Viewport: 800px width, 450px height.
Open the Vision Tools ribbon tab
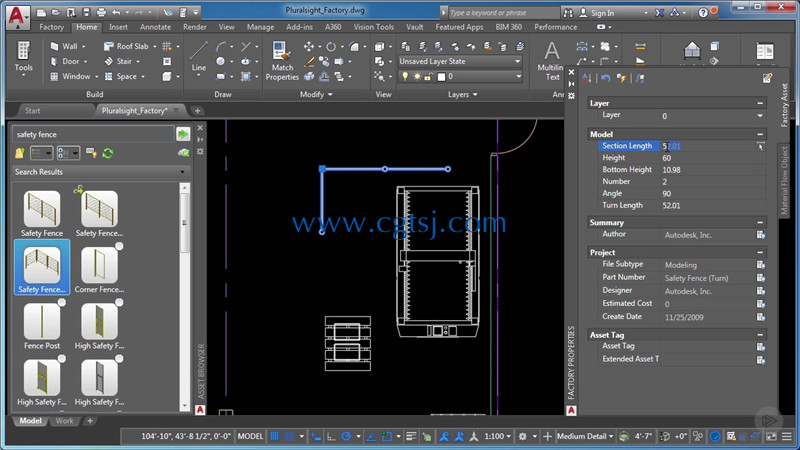click(x=373, y=27)
